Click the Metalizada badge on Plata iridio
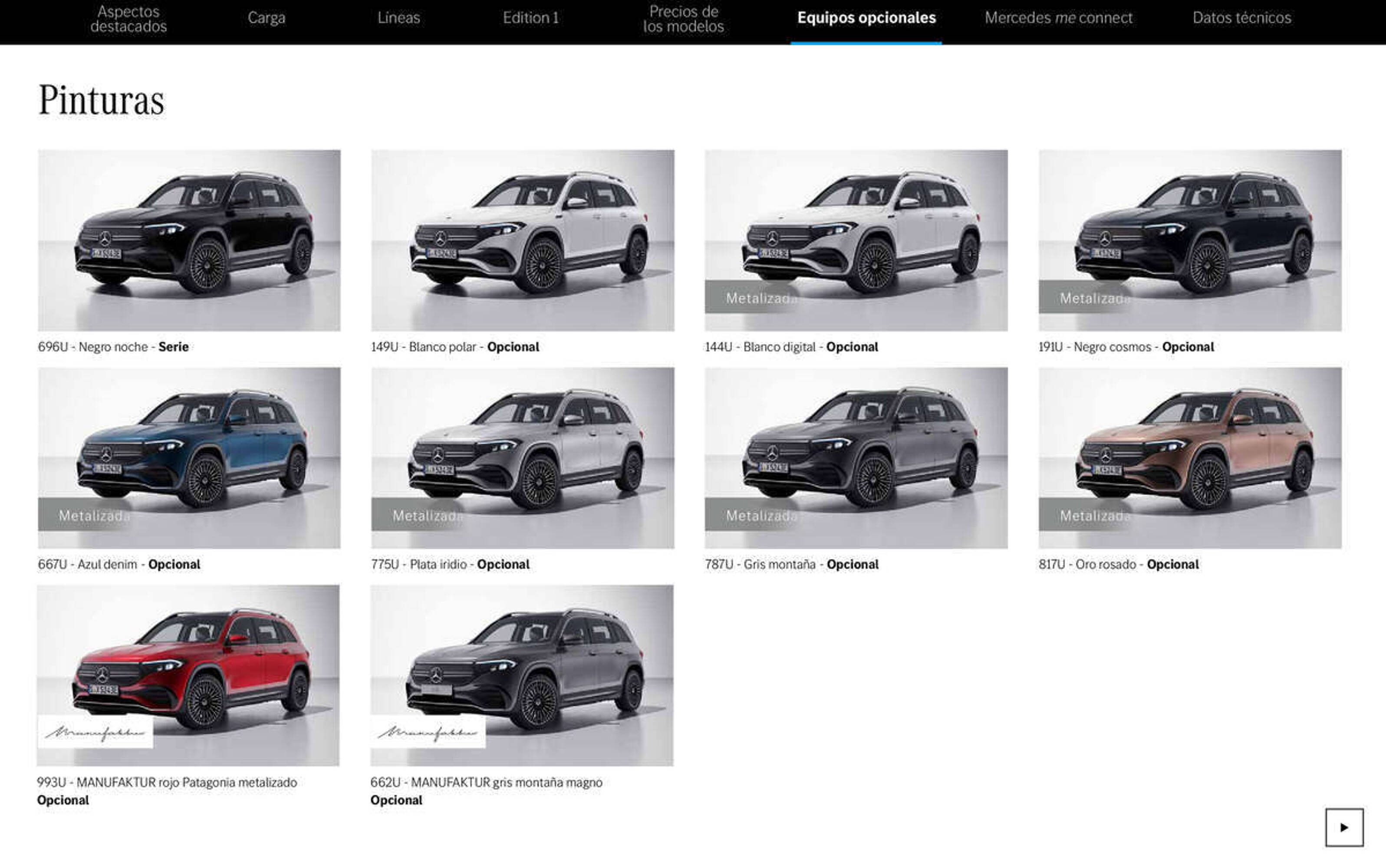This screenshot has width=1386, height=868. pyautogui.click(x=418, y=515)
